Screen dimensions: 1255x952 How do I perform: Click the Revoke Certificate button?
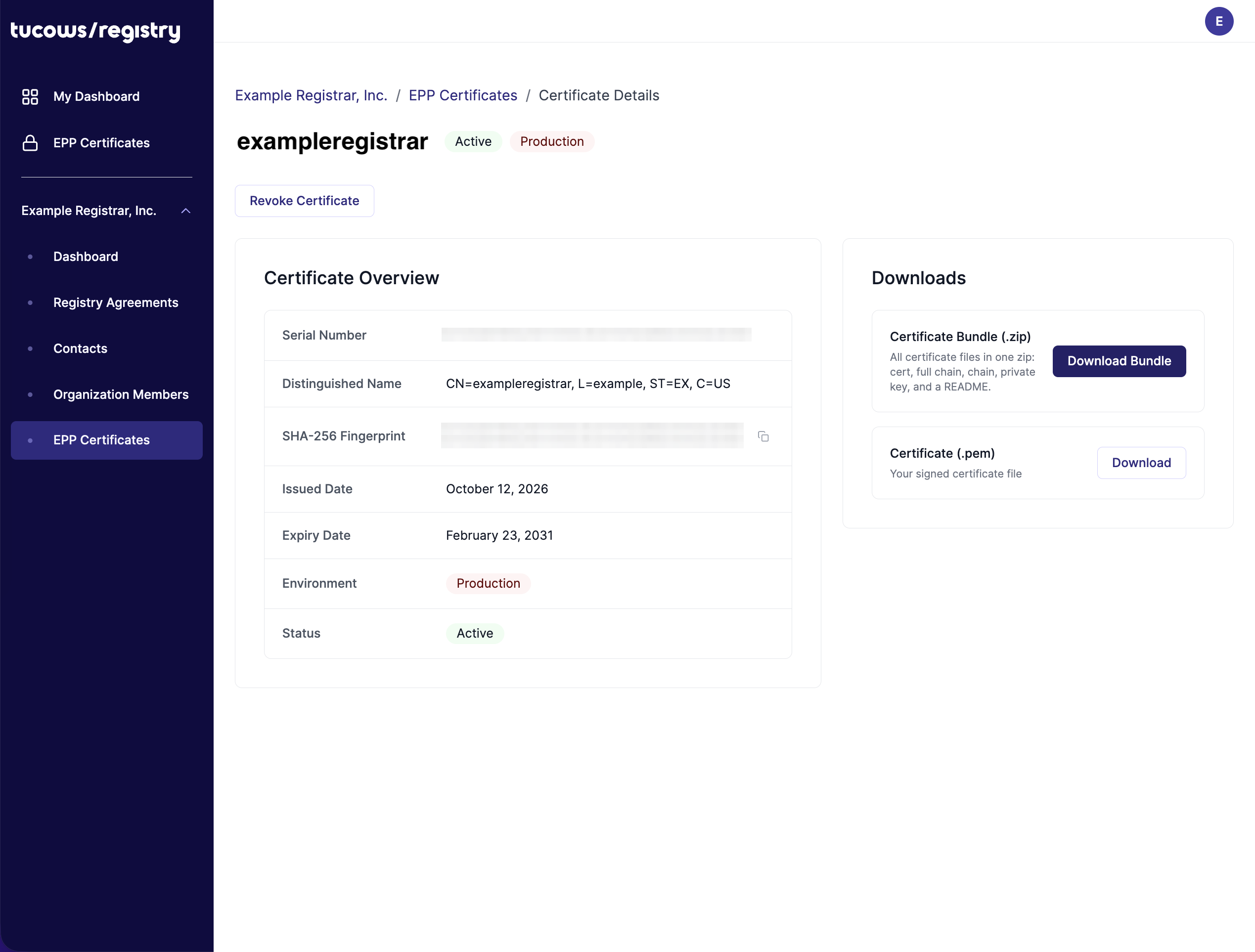(305, 201)
